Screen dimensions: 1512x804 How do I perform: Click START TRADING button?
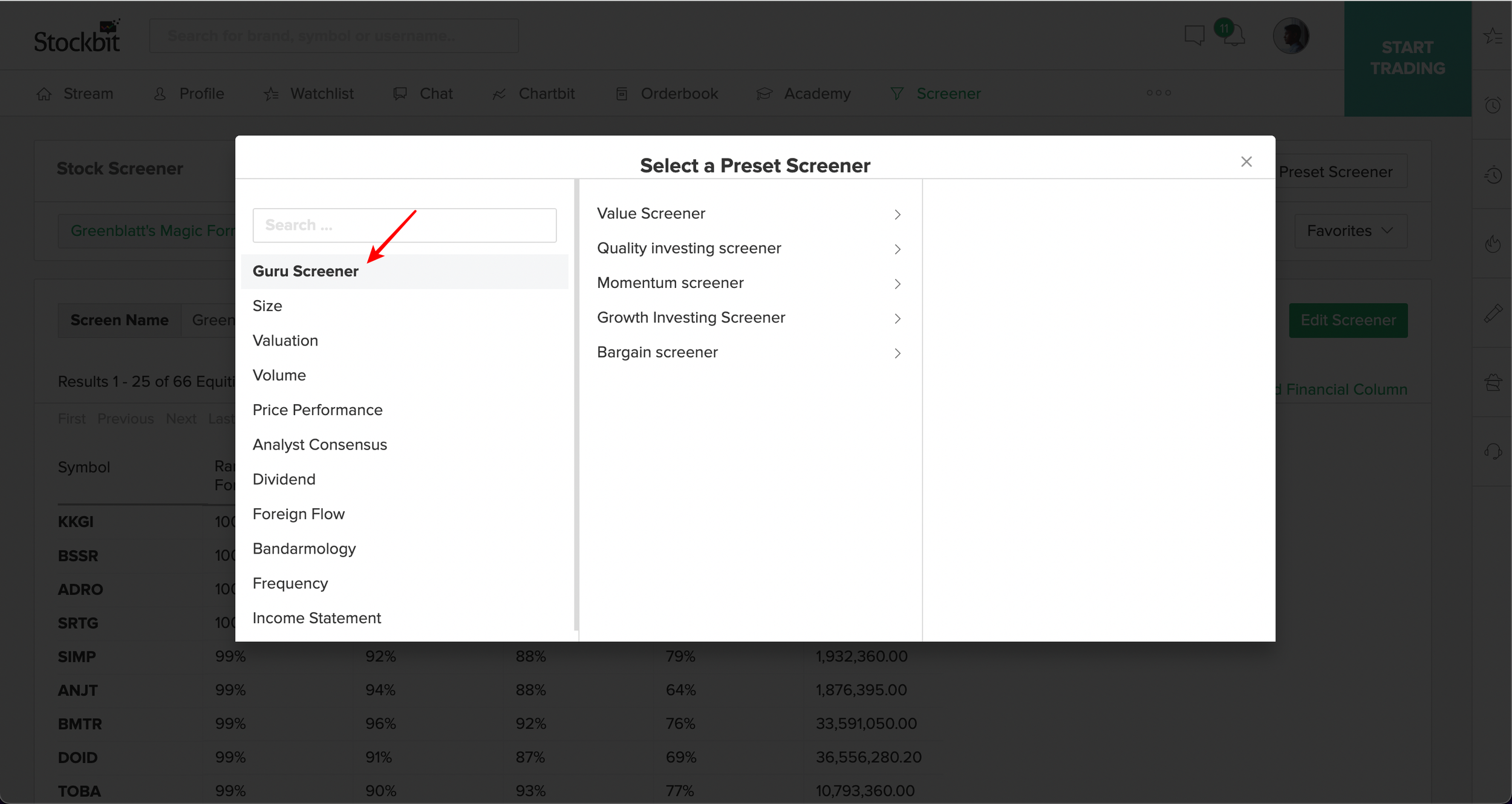click(1407, 58)
